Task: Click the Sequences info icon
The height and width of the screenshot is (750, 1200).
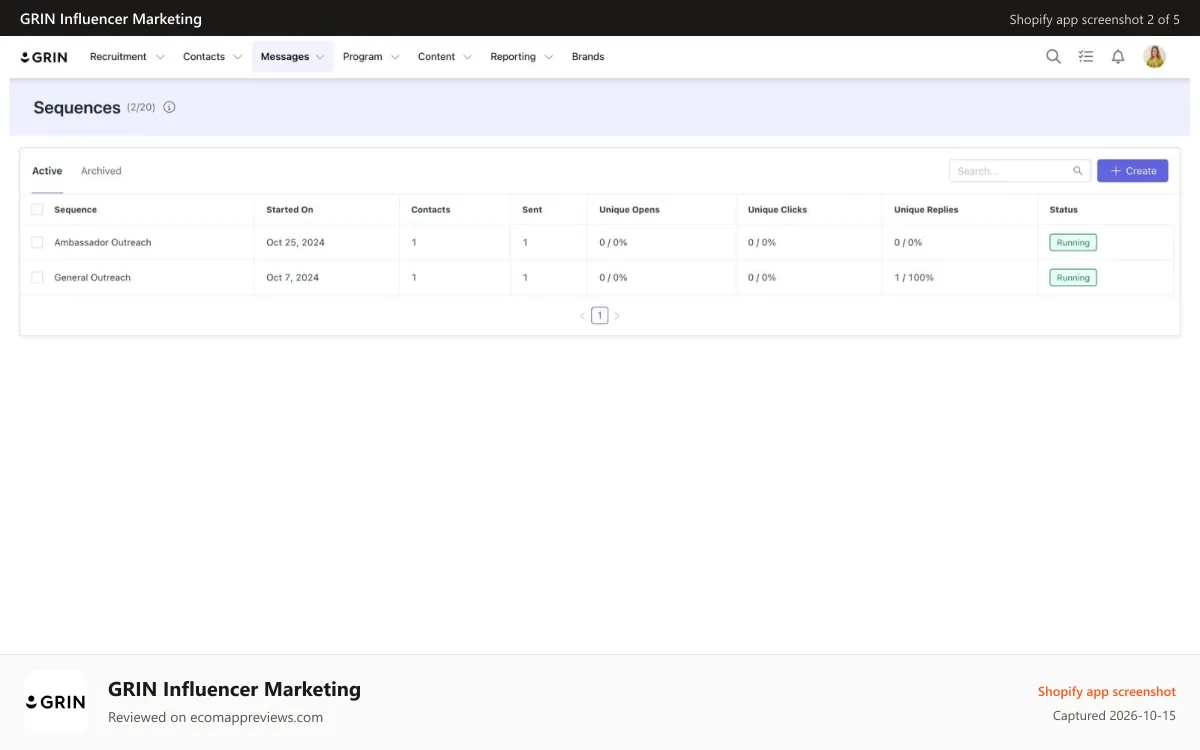Action: pos(169,107)
